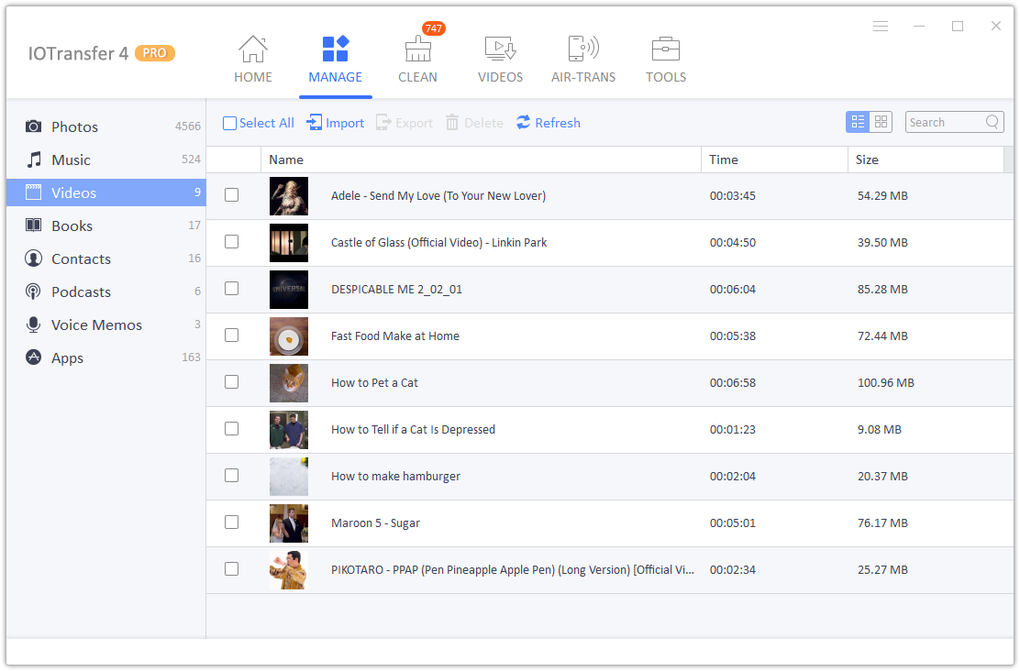Viewport: 1020px width, 671px height.
Task: Tick the Select All checkbox
Action: tap(230, 123)
